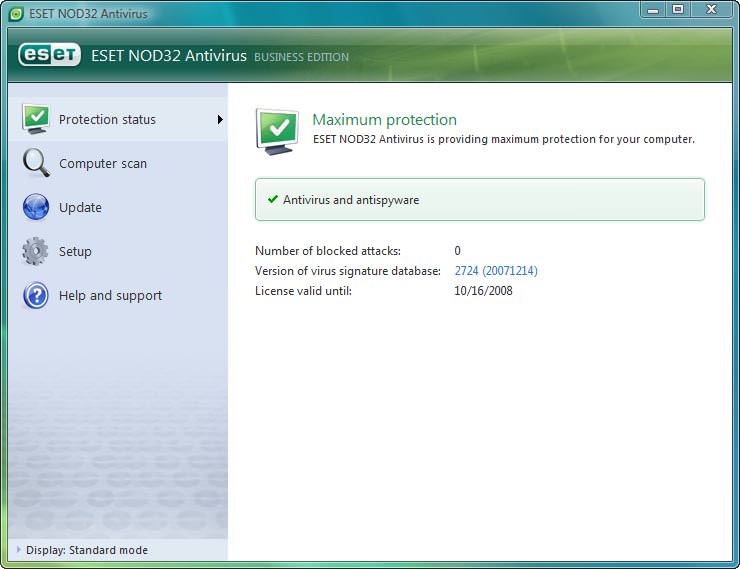Expand the arrow next to Protection status
The image size is (740, 569).
219,120
